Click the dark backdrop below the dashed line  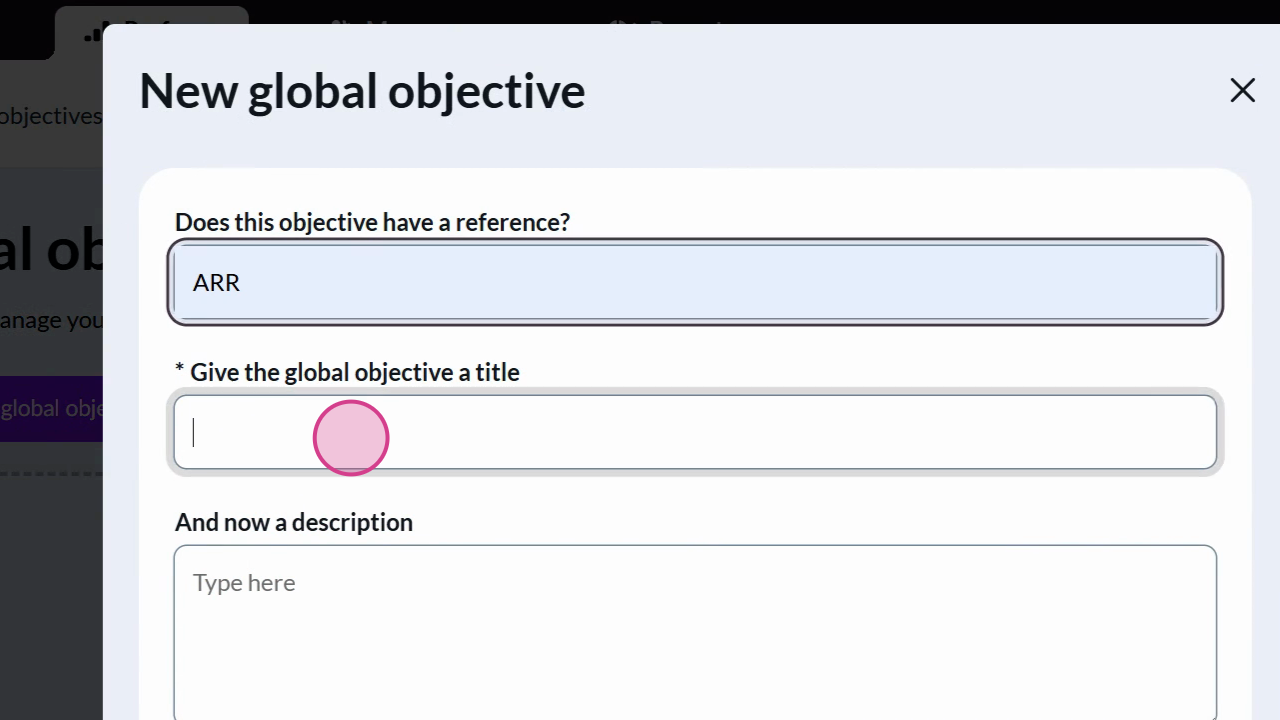click(50, 600)
